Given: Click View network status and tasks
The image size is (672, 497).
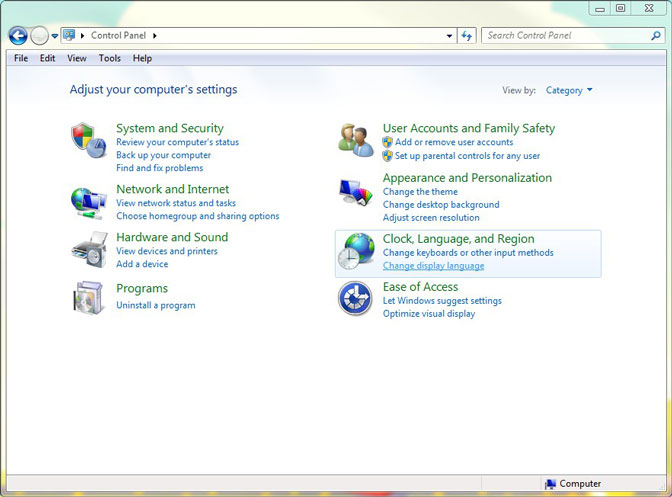Looking at the screenshot, I should click(x=176, y=203).
